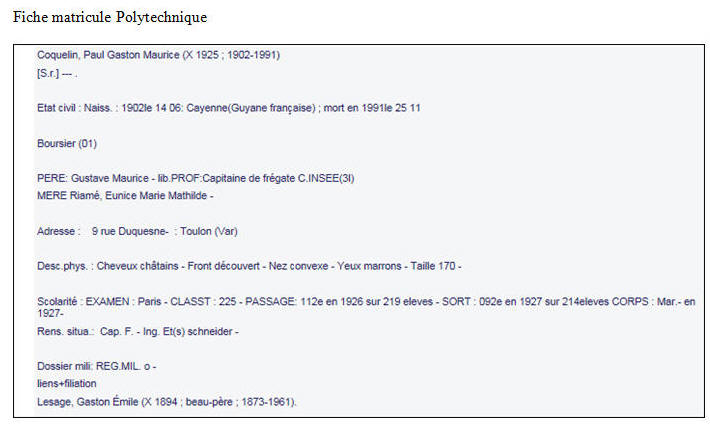Click the 'MERE Riamé, Eunice Marie Mathilde' line

point(124,196)
